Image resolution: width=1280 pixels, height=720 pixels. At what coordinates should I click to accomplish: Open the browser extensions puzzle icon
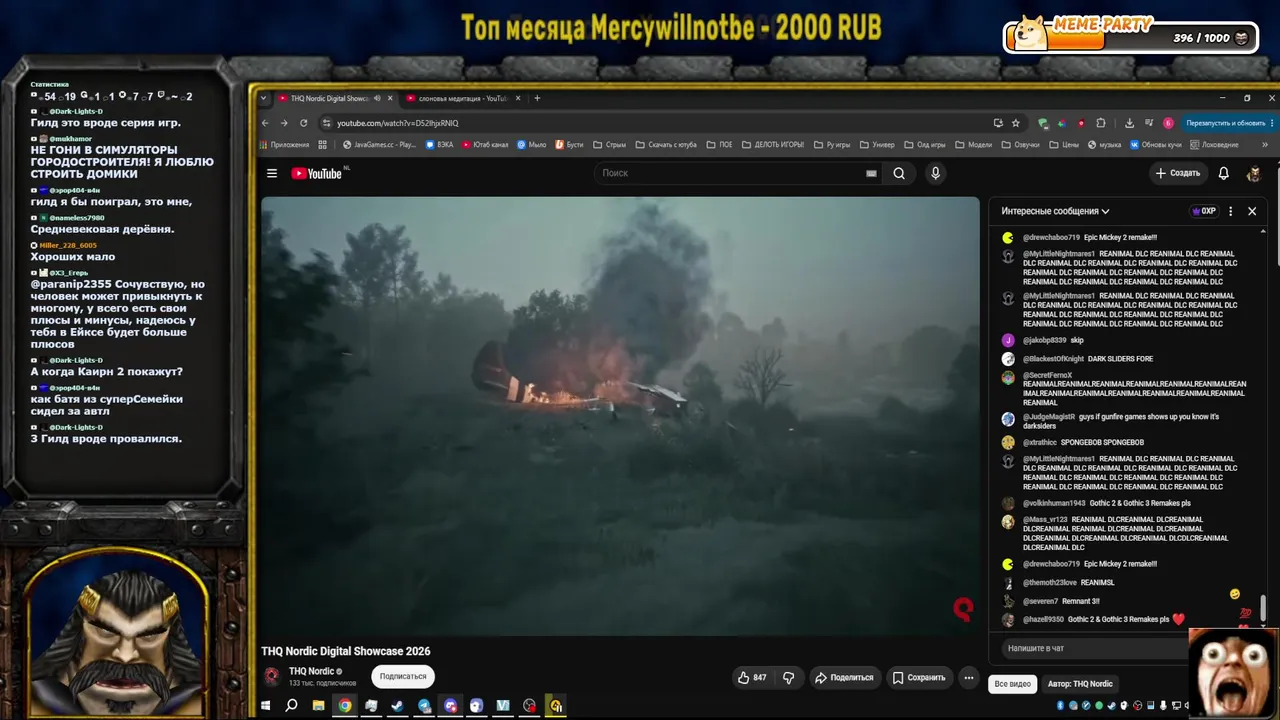tap(1101, 123)
